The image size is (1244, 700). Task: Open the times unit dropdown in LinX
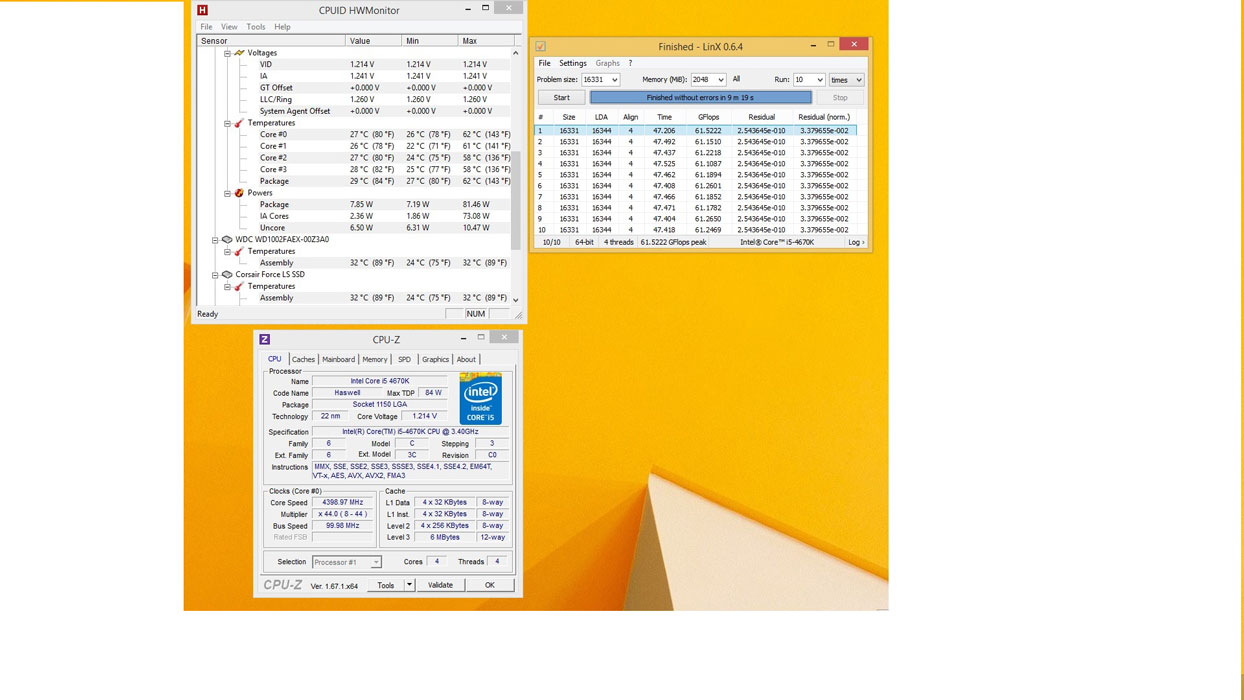(x=858, y=80)
